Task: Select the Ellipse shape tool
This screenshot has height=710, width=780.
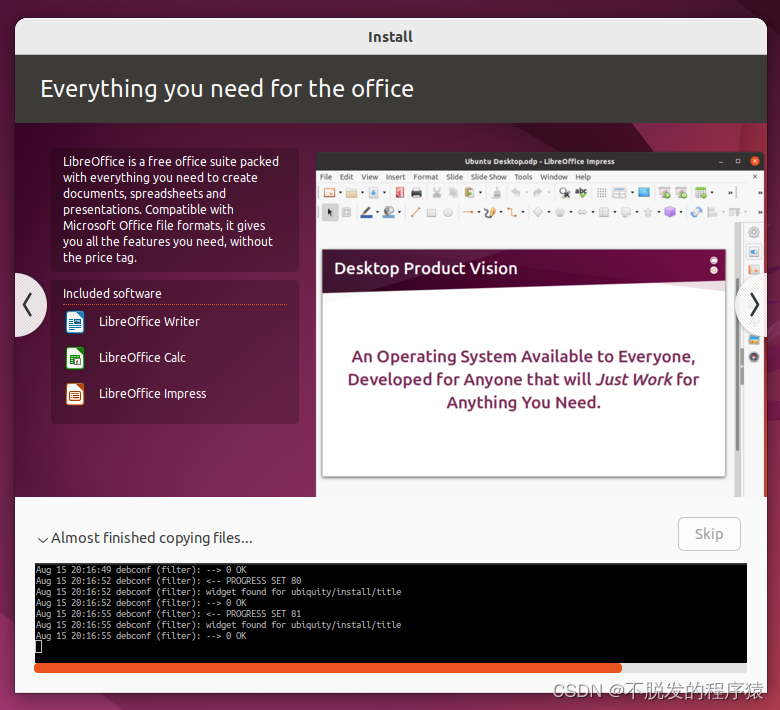Action: (448, 213)
